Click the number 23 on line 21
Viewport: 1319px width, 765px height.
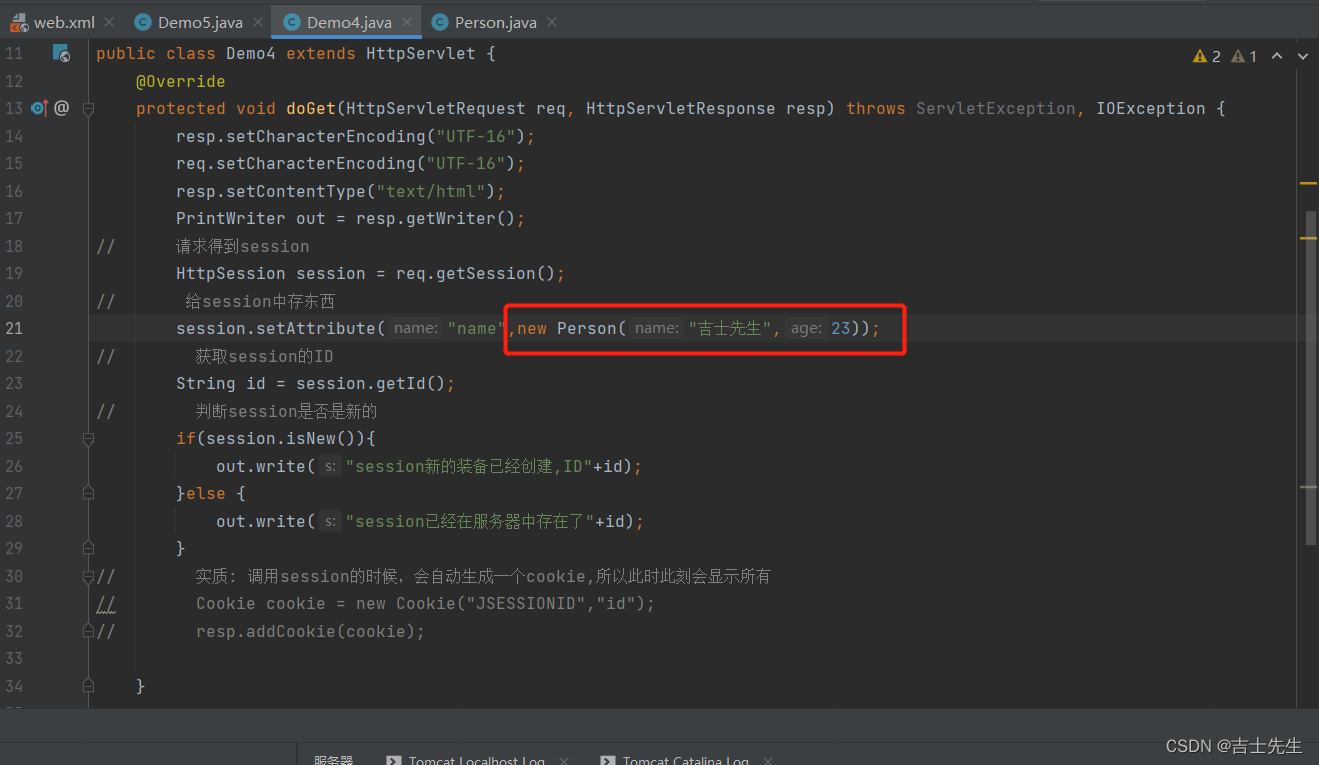(841, 328)
